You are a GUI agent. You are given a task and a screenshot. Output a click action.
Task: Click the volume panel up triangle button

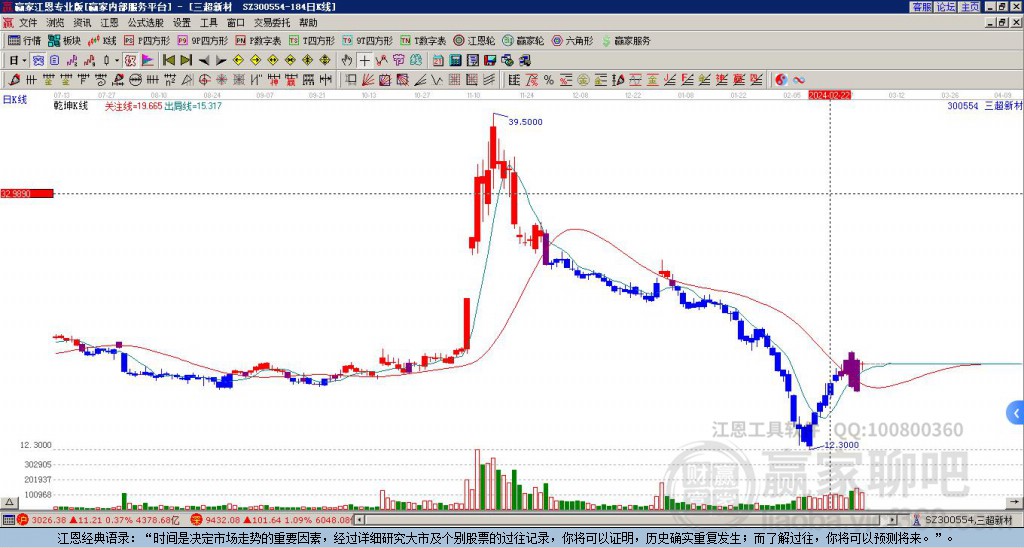pyautogui.click(x=9, y=502)
